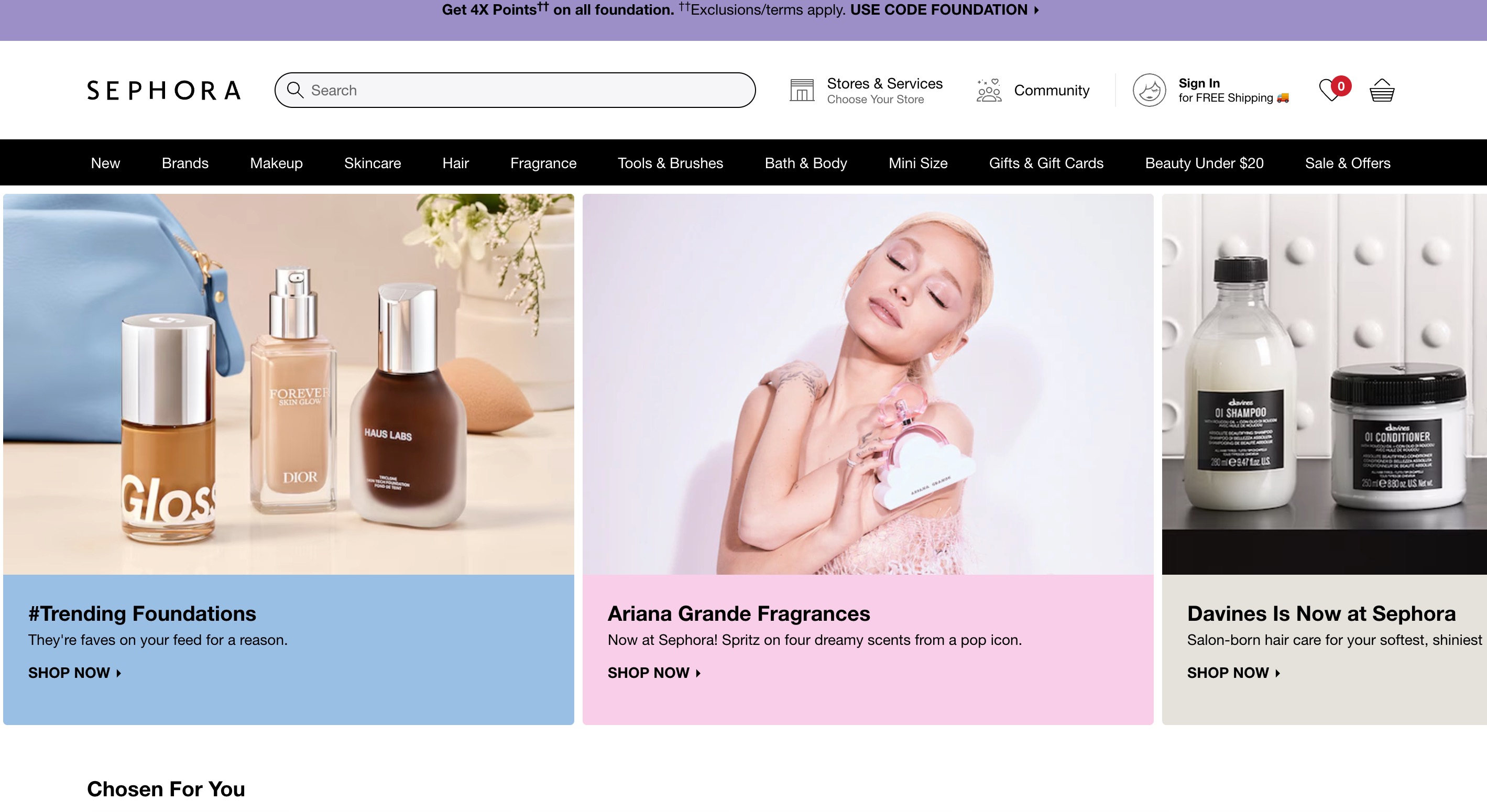Viewport: 1487px width, 812px height.
Task: Open the Gifts & Gift Cards menu
Action: pos(1046,163)
